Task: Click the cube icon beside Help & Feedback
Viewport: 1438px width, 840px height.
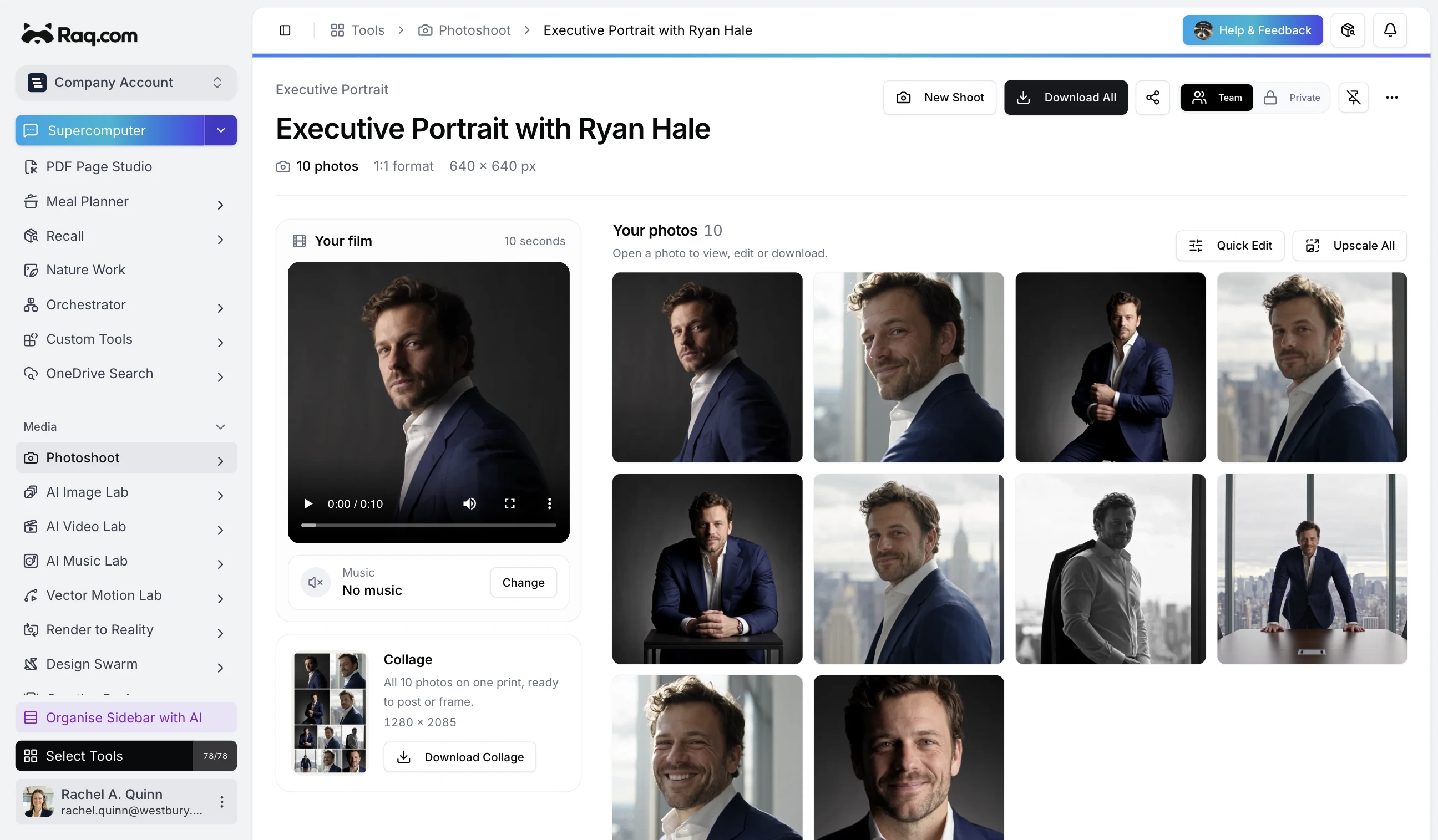Action: tap(1347, 30)
